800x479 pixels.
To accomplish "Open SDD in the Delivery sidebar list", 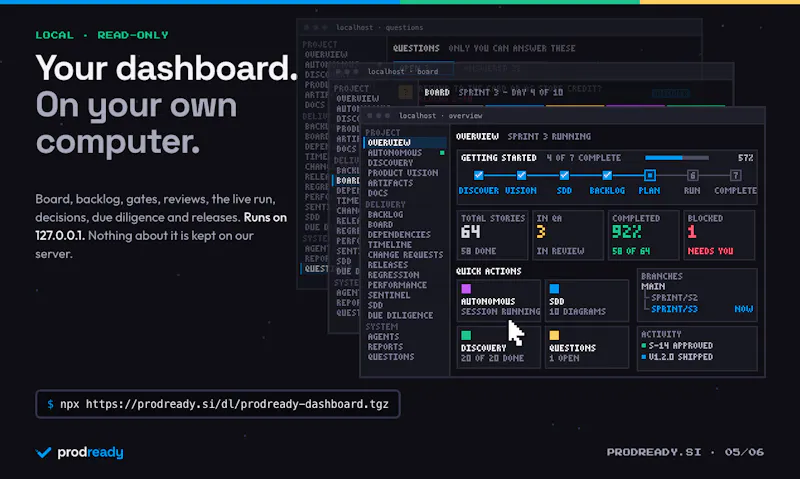I will pos(375,306).
